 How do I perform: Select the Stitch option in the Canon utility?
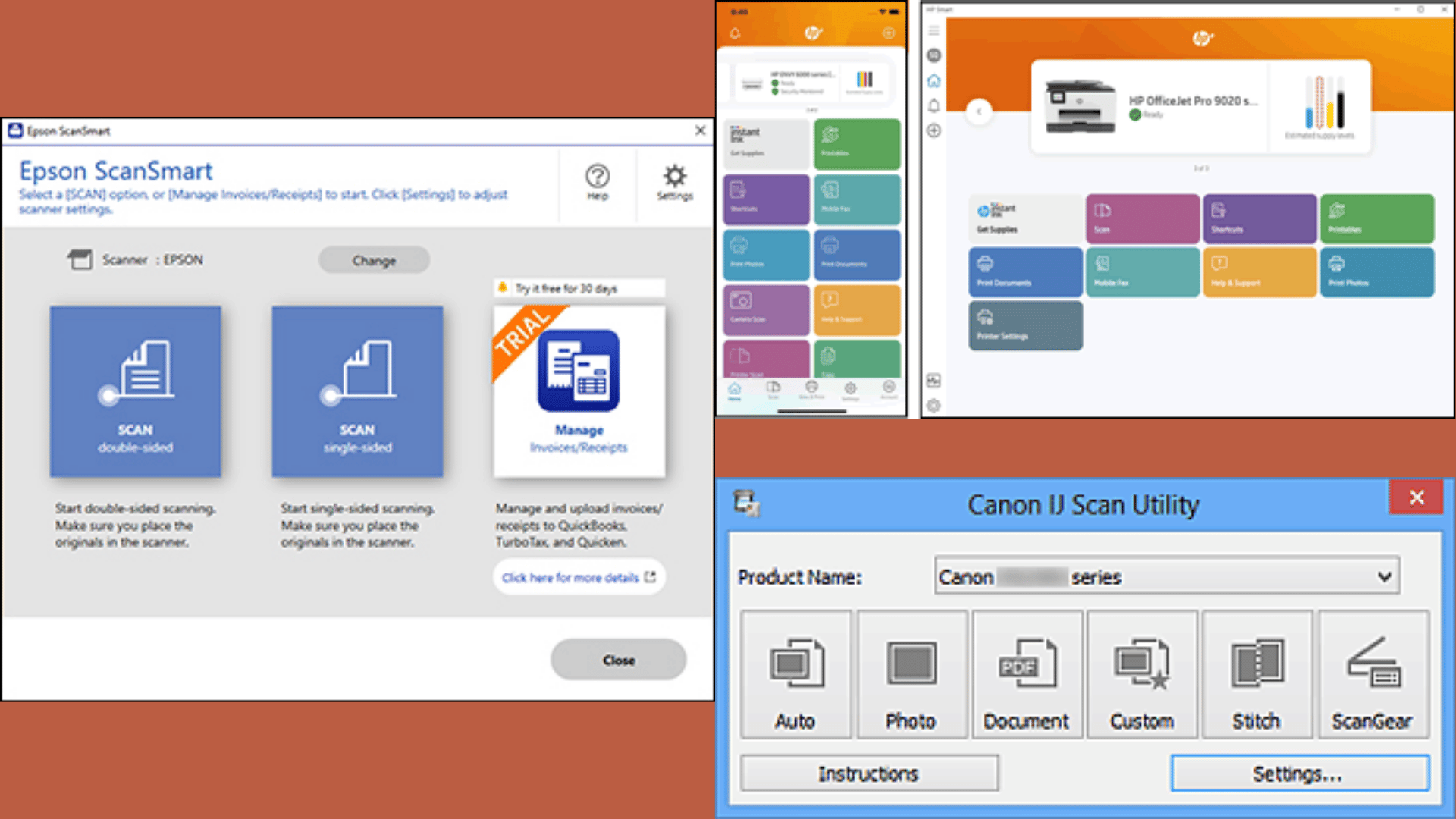[x=1257, y=674]
